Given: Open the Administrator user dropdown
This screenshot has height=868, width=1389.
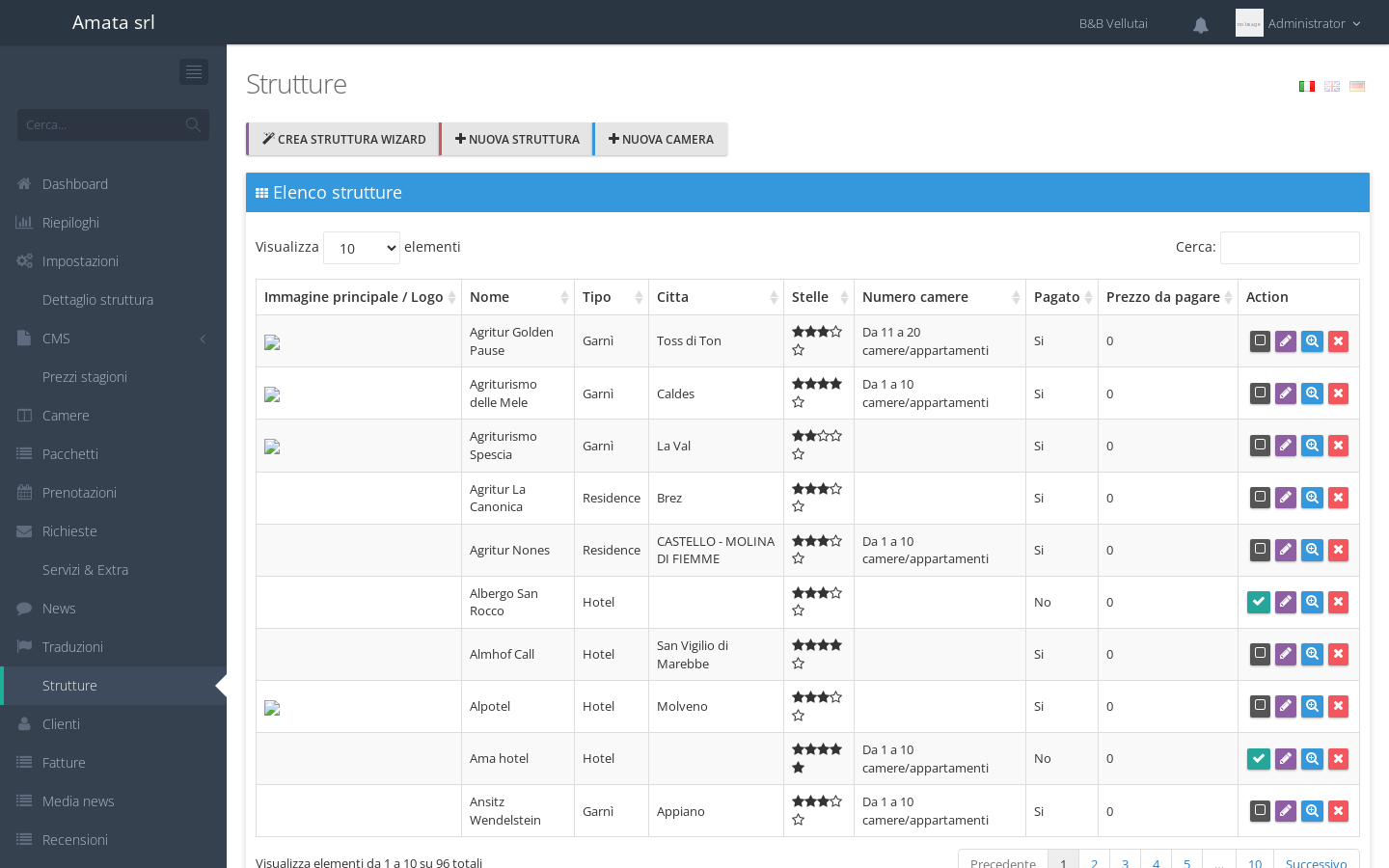Looking at the screenshot, I should click(x=1298, y=23).
